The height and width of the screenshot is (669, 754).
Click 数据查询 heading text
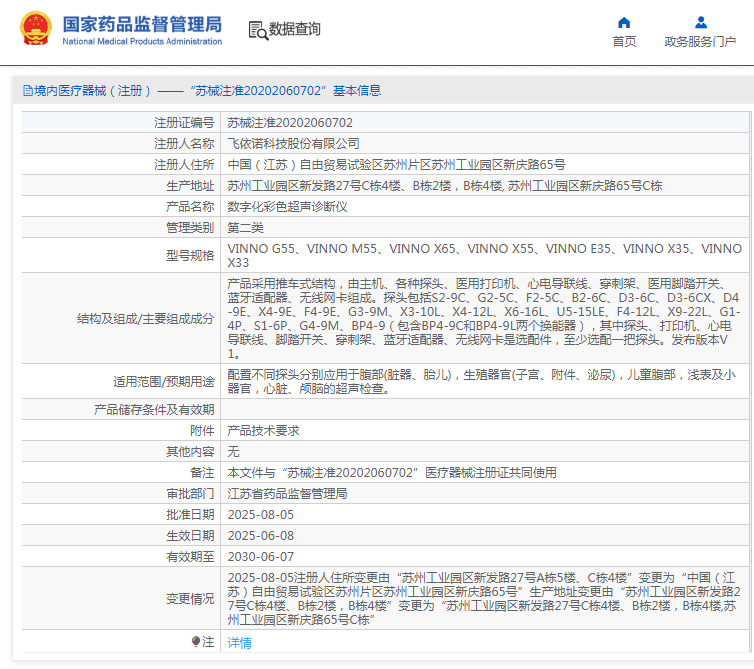click(x=294, y=29)
